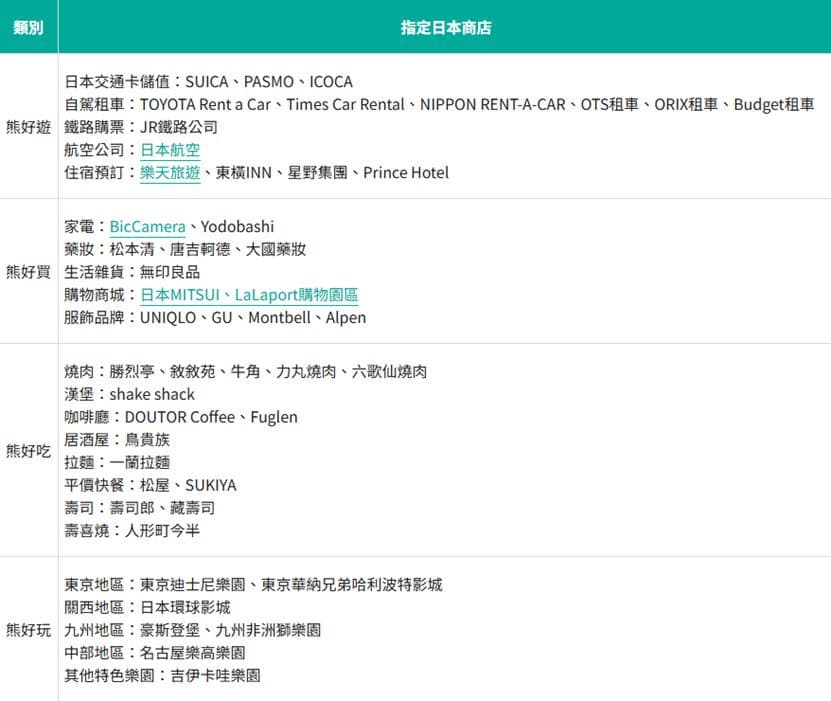The width and height of the screenshot is (831, 701).
Task: Open the 樂天旅遊 link
Action: point(170,173)
